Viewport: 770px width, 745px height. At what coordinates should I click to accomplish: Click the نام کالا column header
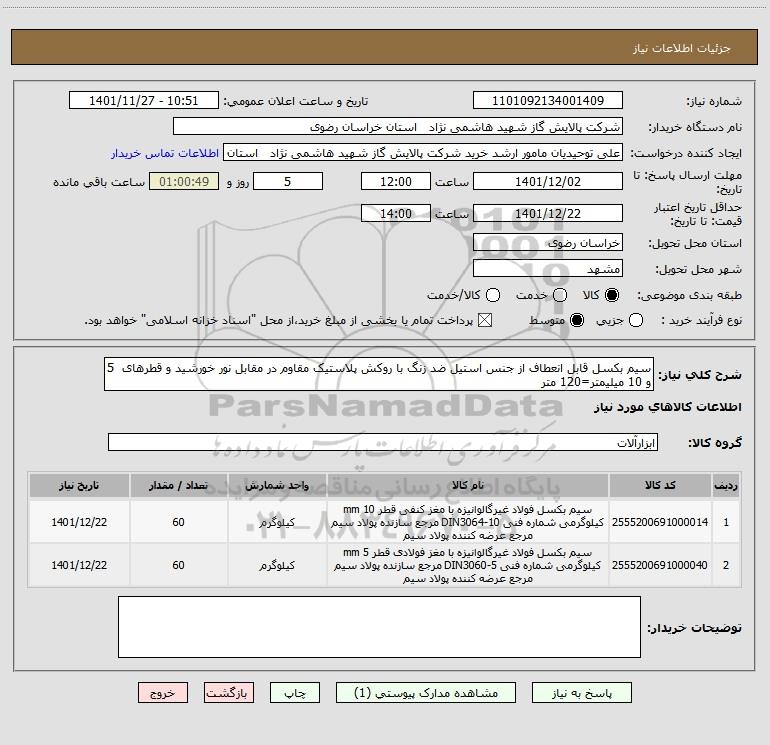(468, 485)
